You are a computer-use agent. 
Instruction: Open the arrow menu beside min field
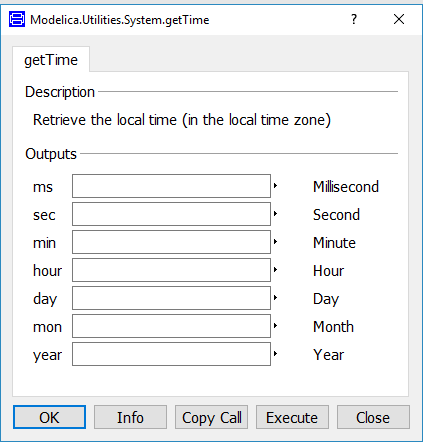[275, 242]
